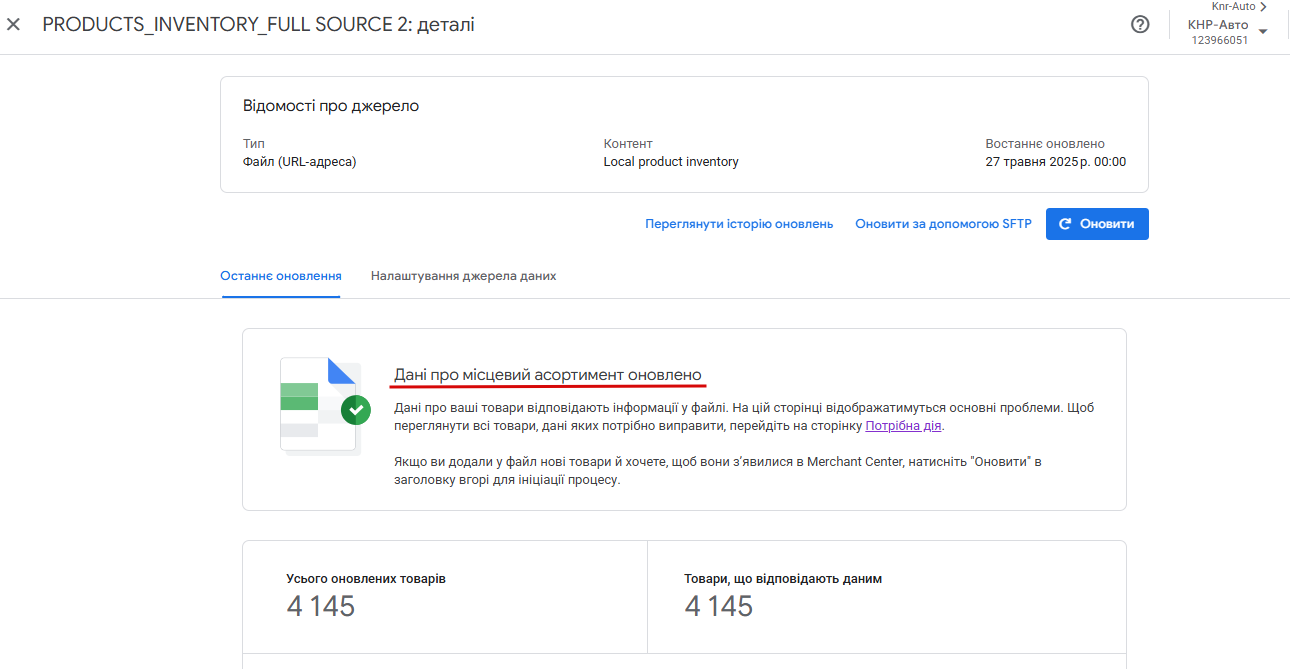Click the Knr-Auto chevron at top right
The height and width of the screenshot is (669, 1290).
(1264, 7)
